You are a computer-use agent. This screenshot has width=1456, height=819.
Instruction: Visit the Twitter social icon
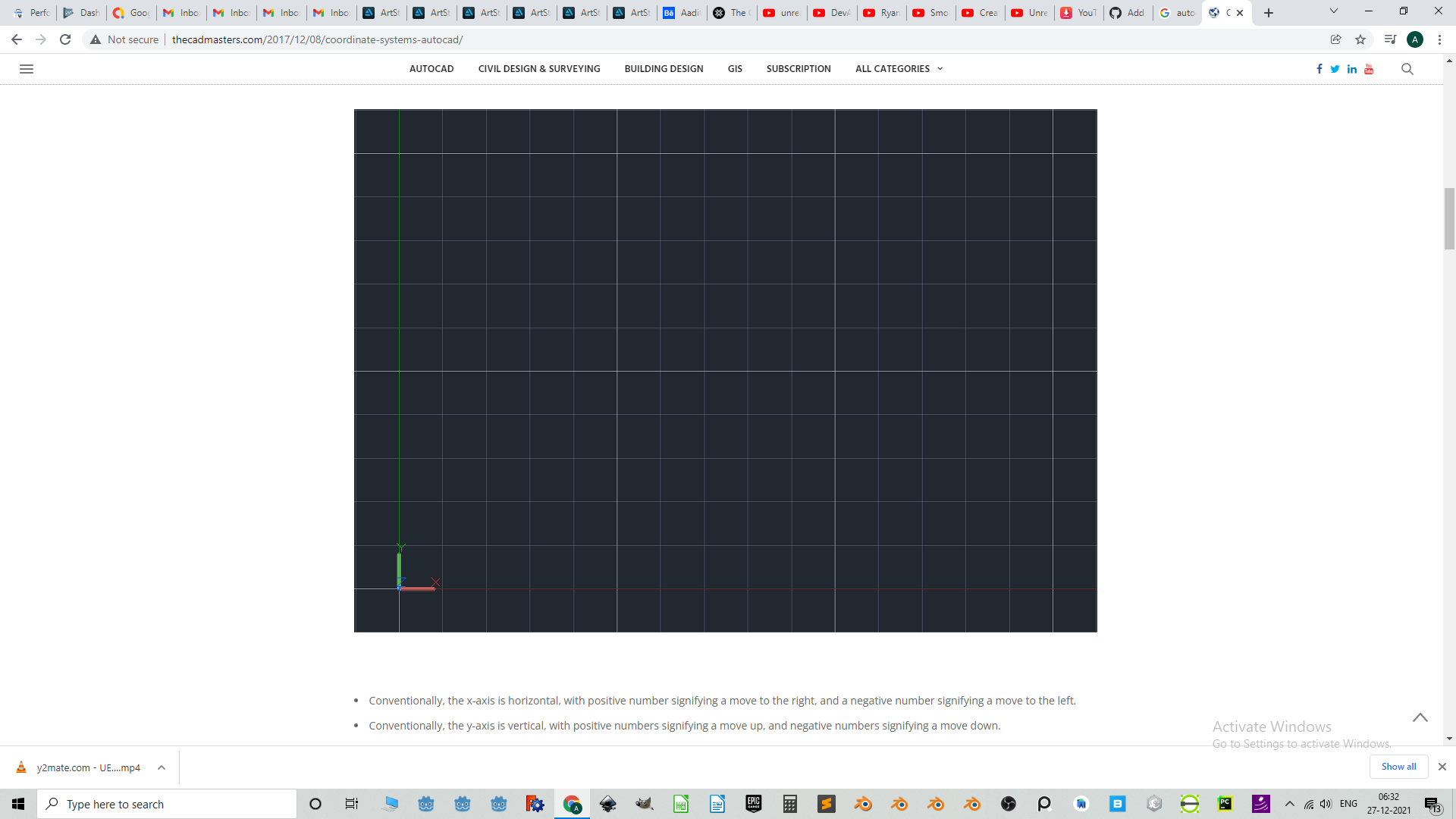(1335, 68)
